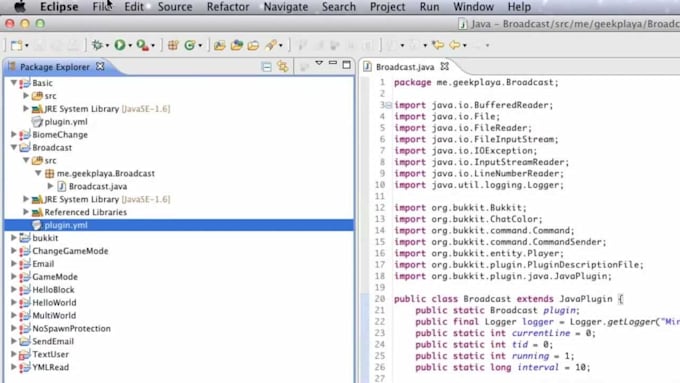Expand Referenced Libraries under Broadcast
The image size is (680, 383).
point(26,212)
